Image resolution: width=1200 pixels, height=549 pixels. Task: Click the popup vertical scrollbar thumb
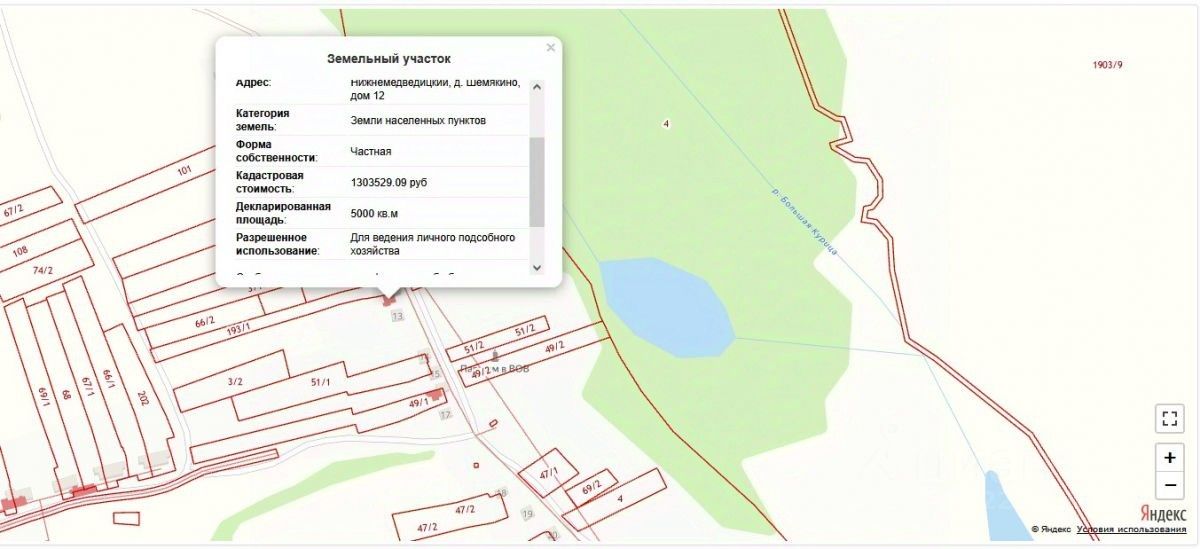[537, 182]
